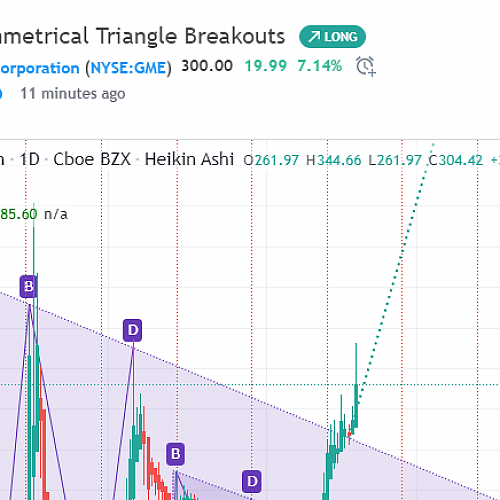Click the percent change 7.14%
This screenshot has height=500, width=500.
320,66
